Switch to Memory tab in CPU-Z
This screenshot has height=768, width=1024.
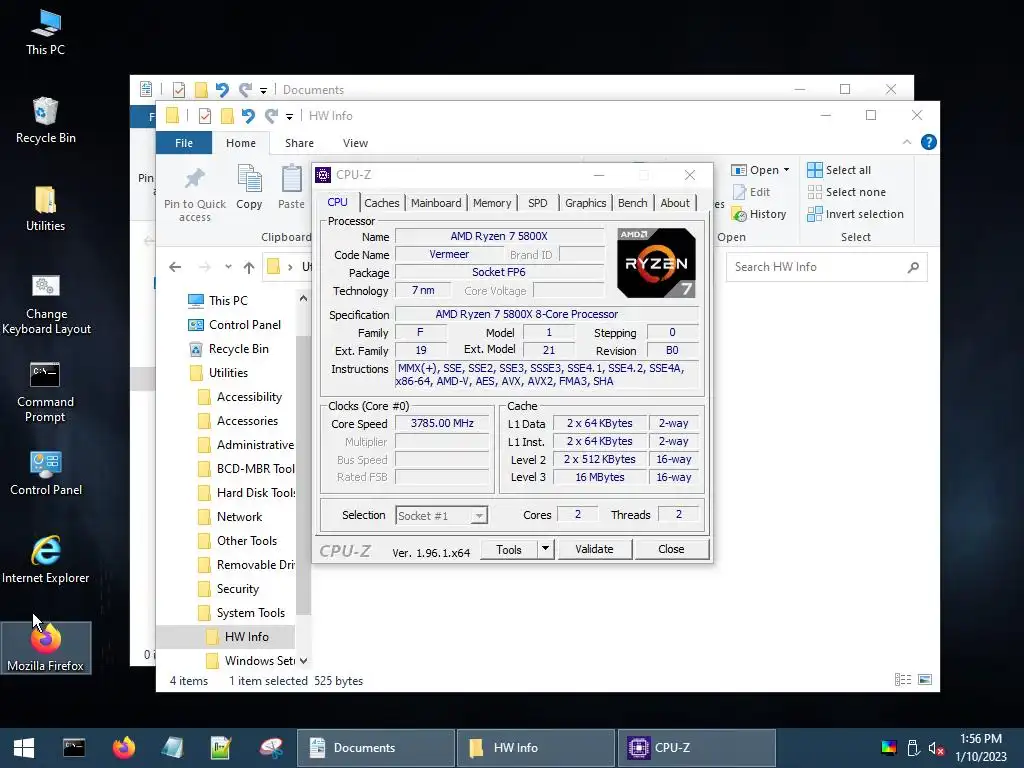[x=492, y=203]
